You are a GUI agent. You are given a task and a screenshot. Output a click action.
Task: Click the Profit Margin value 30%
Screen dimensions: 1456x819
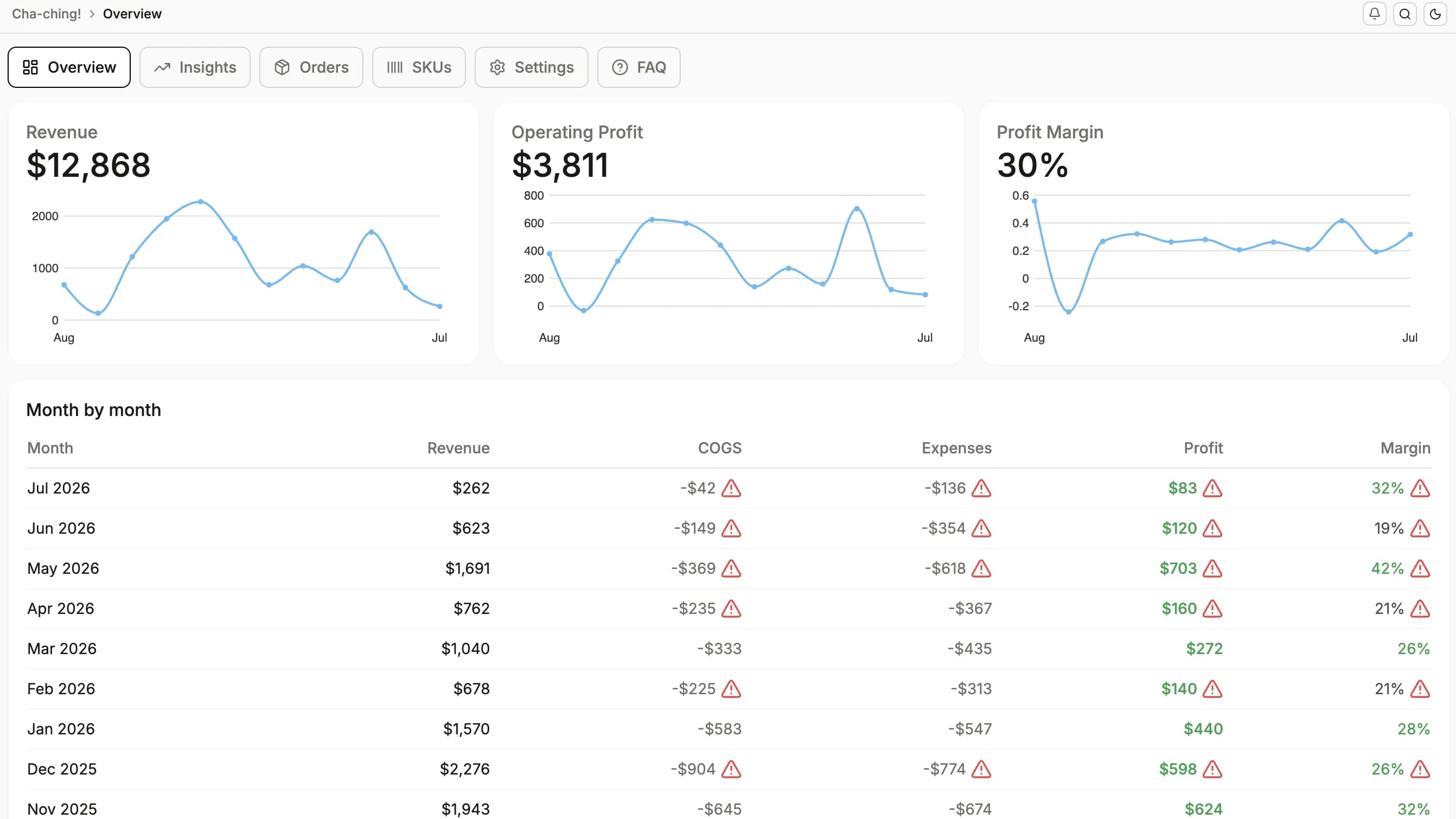tap(1032, 165)
